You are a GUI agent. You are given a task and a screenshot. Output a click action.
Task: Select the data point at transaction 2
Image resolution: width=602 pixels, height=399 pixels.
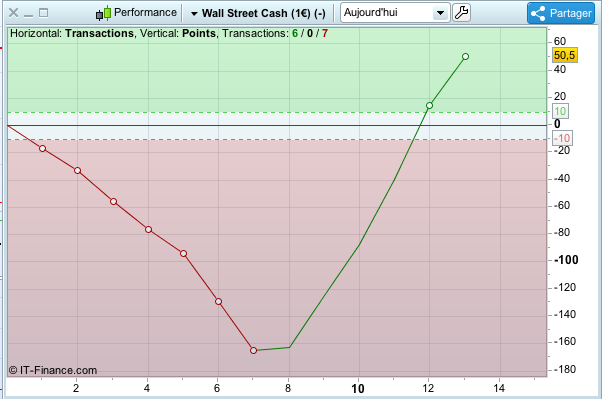[x=78, y=170]
